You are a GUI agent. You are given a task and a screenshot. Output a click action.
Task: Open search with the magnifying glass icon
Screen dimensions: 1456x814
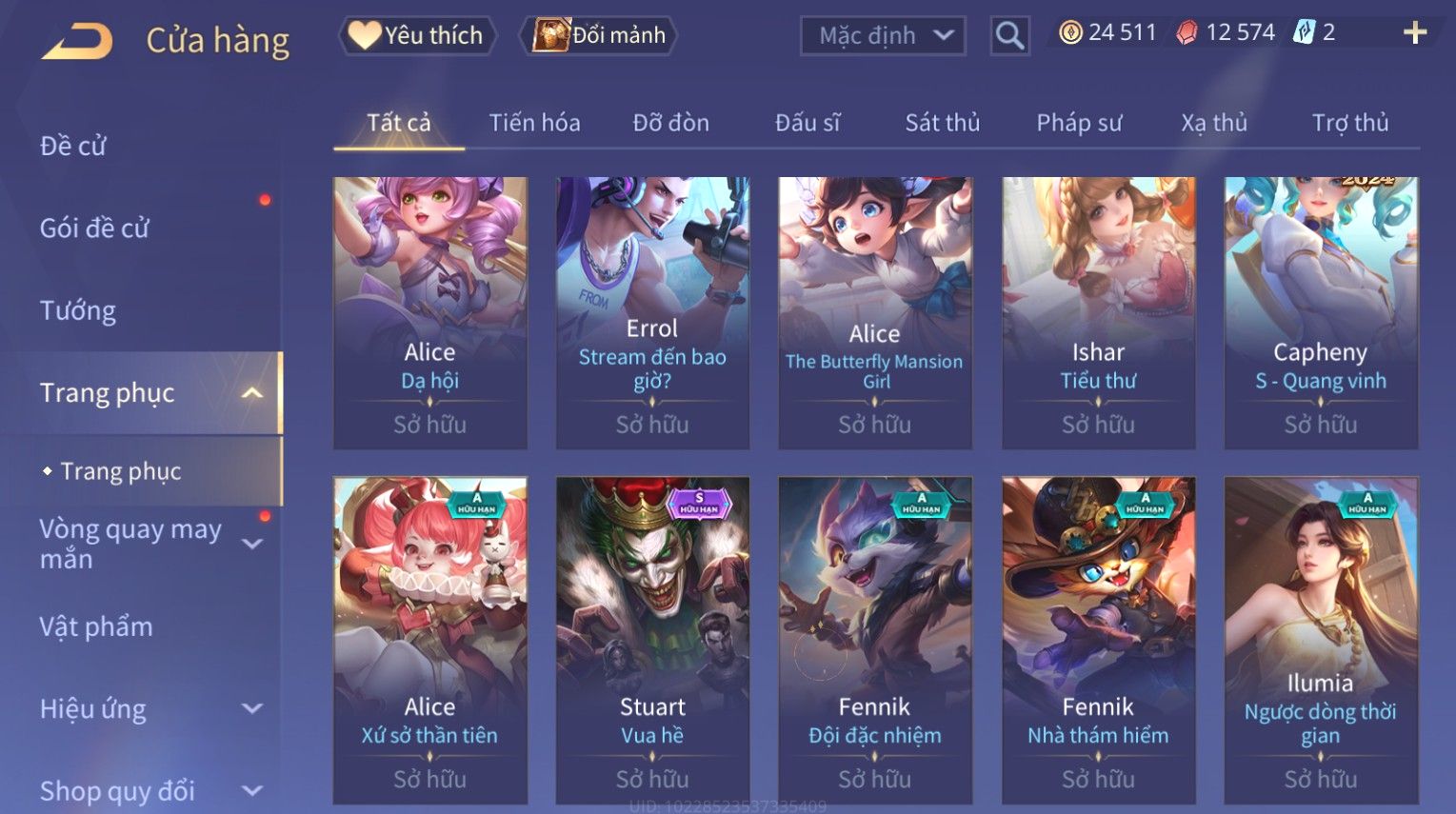point(1009,36)
